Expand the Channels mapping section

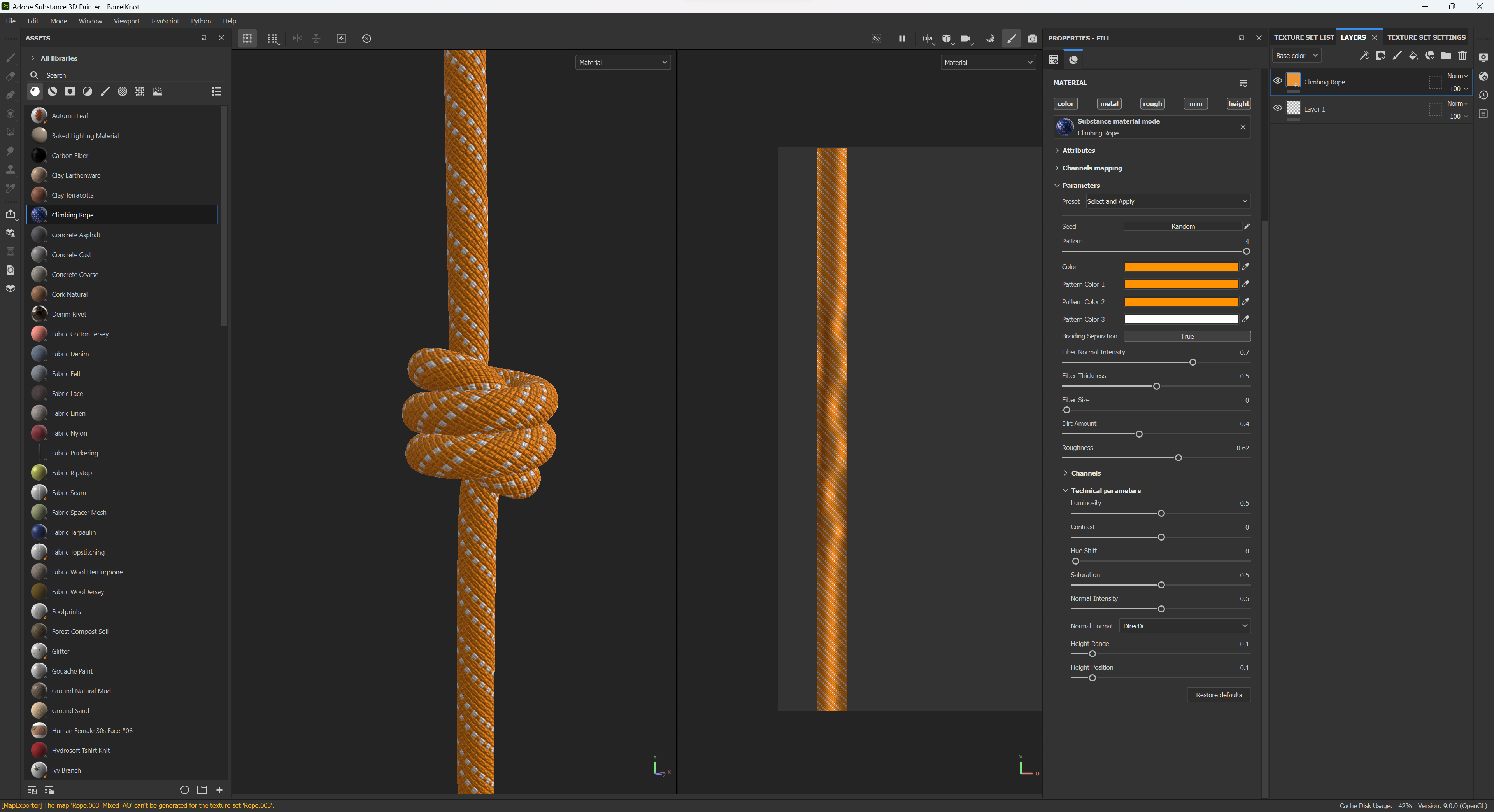pyautogui.click(x=1091, y=168)
